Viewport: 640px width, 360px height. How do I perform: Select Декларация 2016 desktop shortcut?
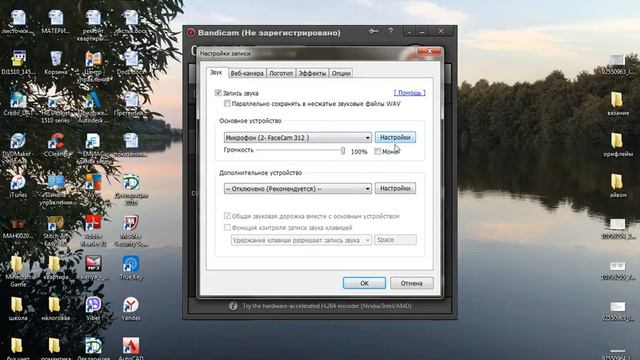[x=131, y=190]
